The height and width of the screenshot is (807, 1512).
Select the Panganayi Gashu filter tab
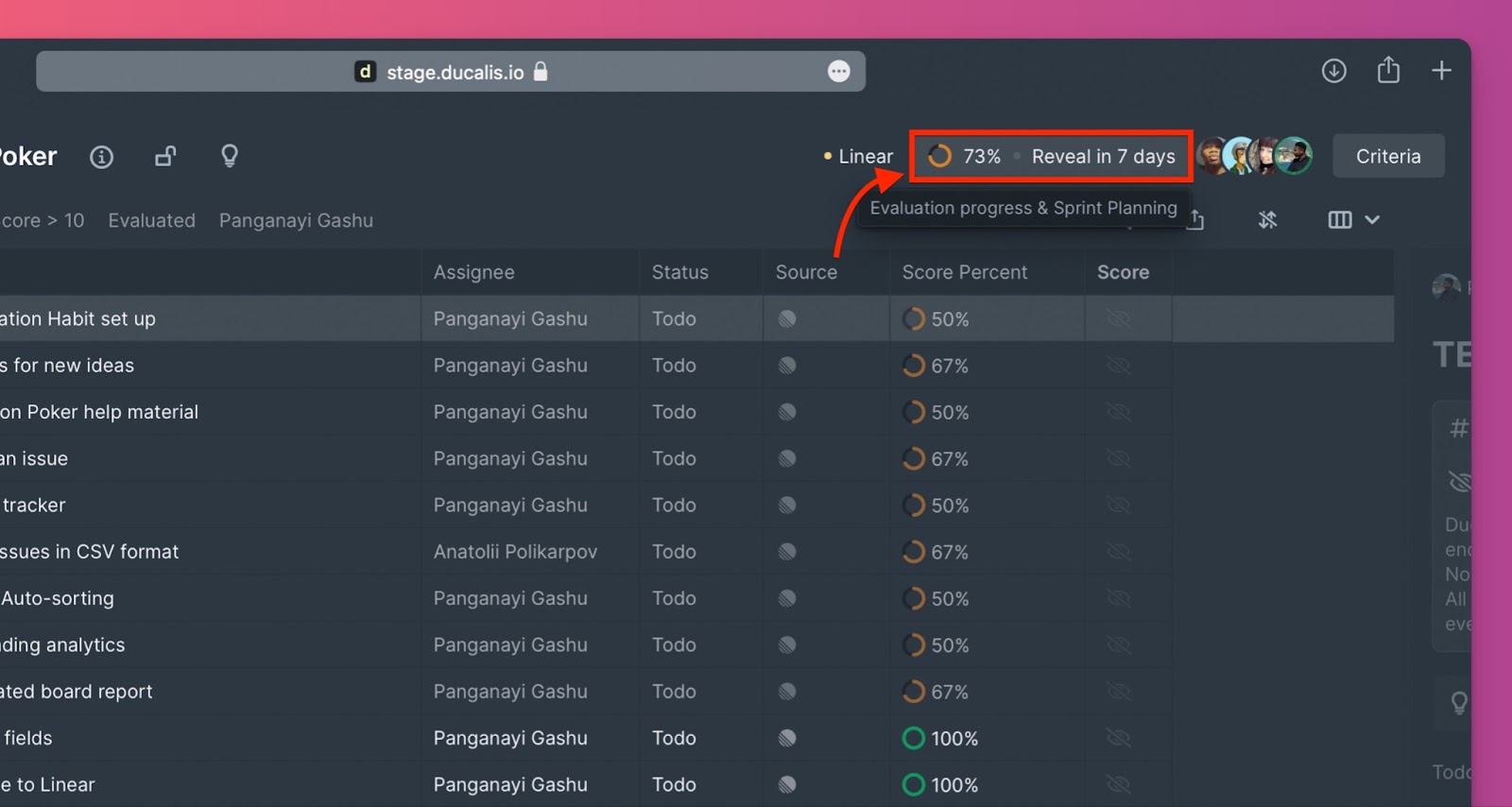(x=296, y=220)
